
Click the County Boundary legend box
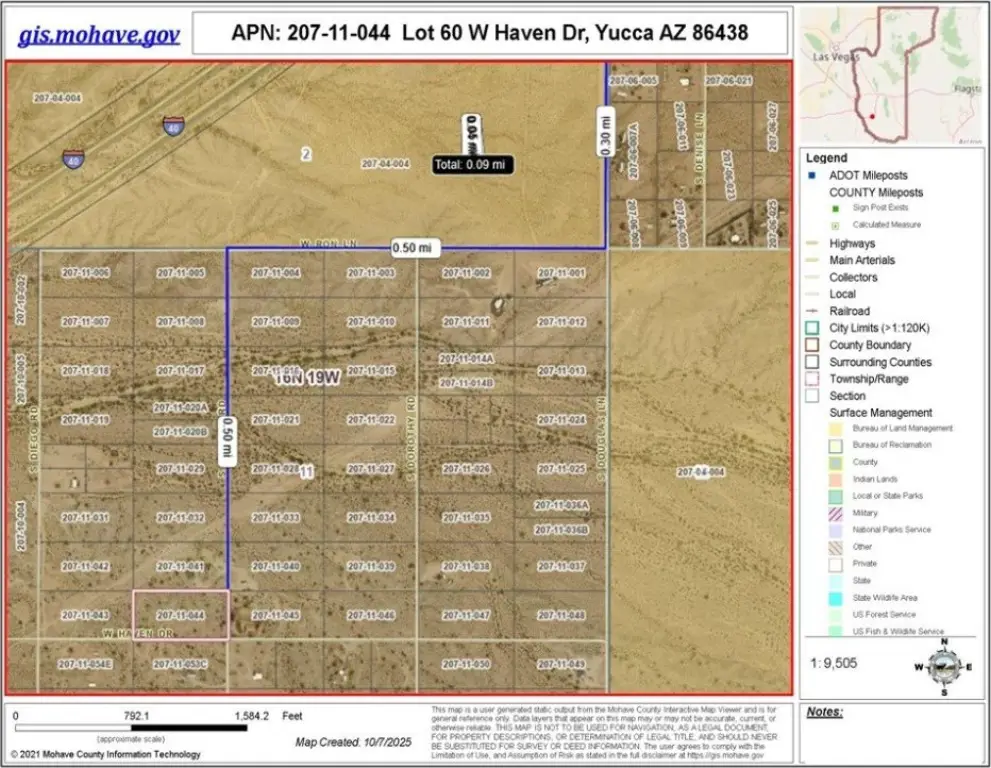(816, 345)
